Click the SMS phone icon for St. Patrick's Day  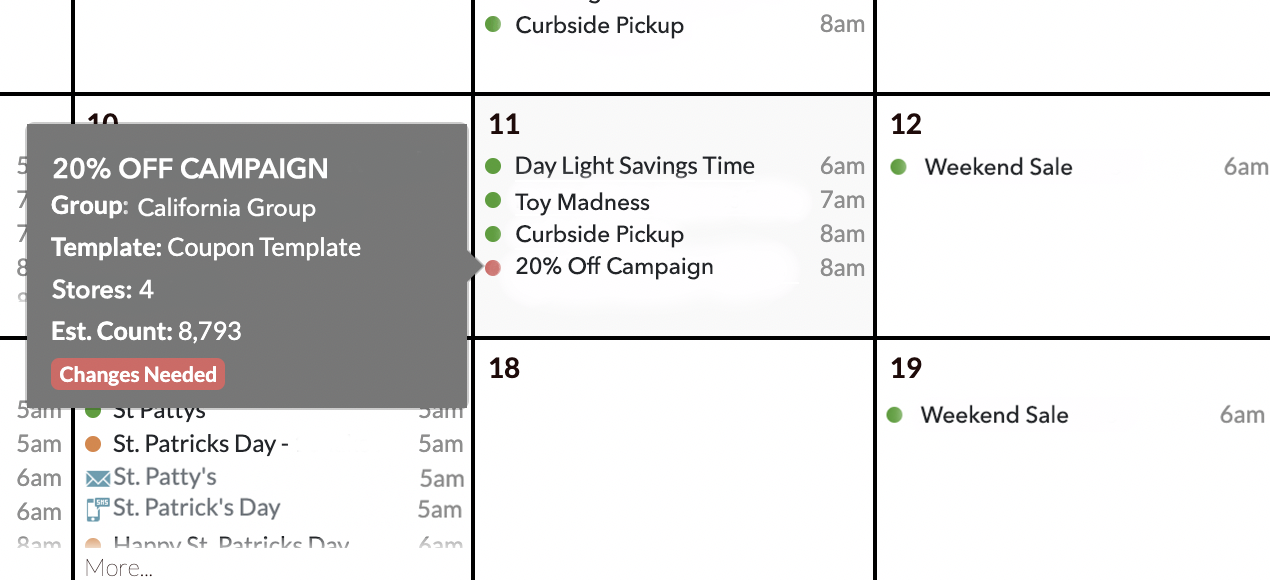[x=96, y=509]
